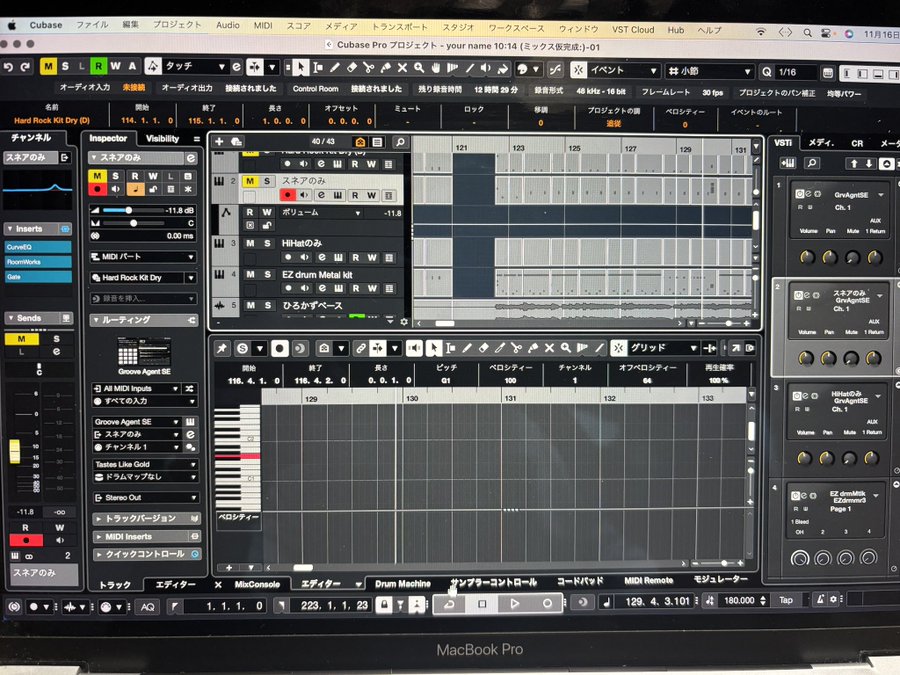The image size is (900, 675).
Task: Pick the Scissors tool in key editor toolbar
Action: 517,348
